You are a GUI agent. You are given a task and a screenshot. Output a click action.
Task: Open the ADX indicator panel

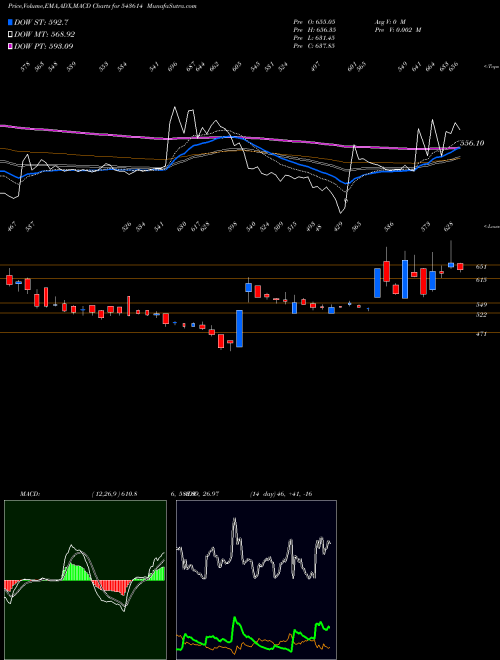point(256,580)
